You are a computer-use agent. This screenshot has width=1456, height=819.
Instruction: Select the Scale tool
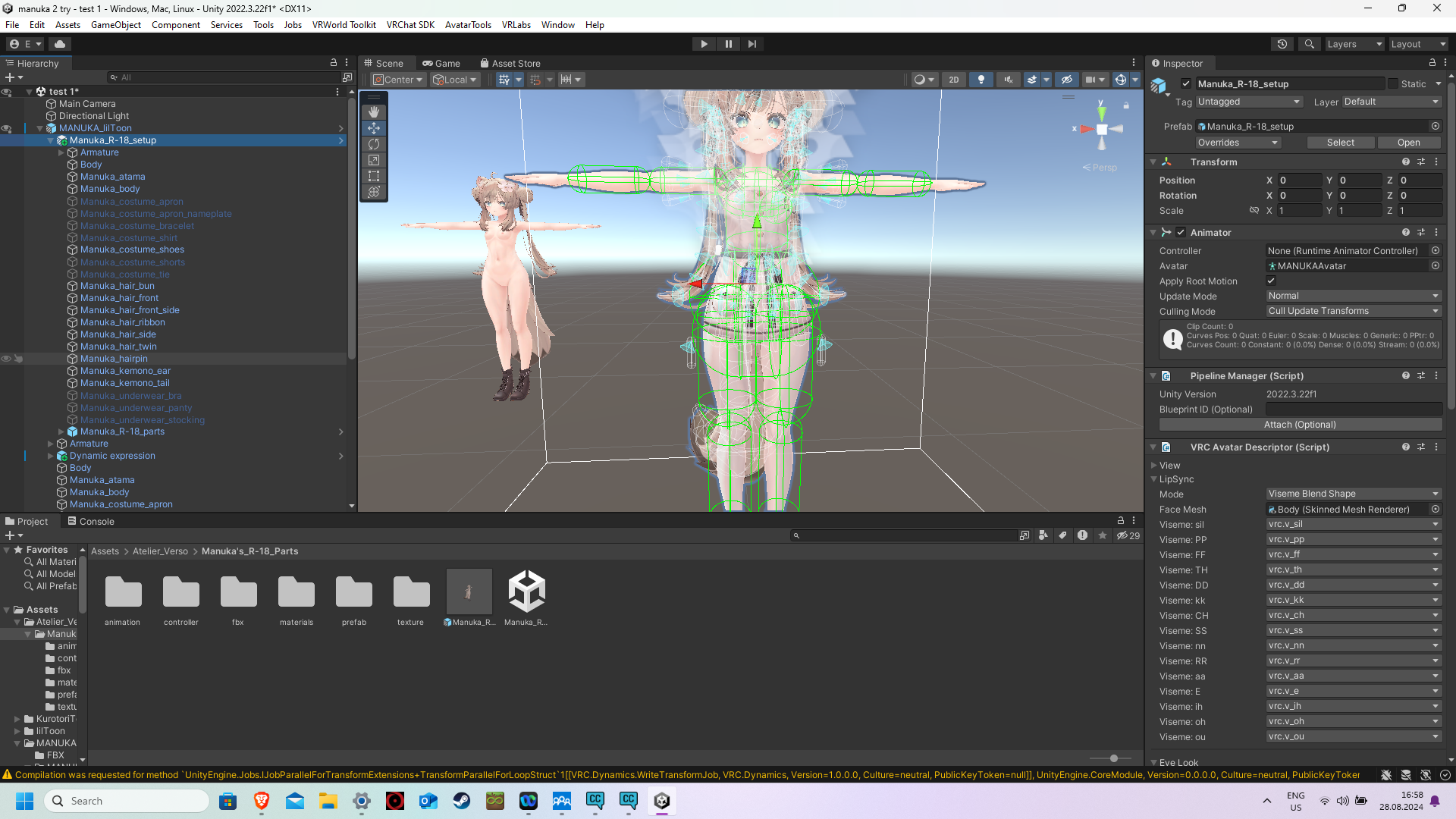pos(374,160)
